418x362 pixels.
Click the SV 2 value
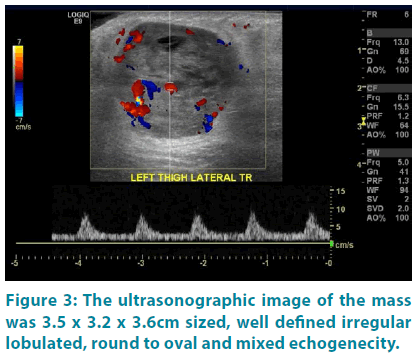point(407,199)
